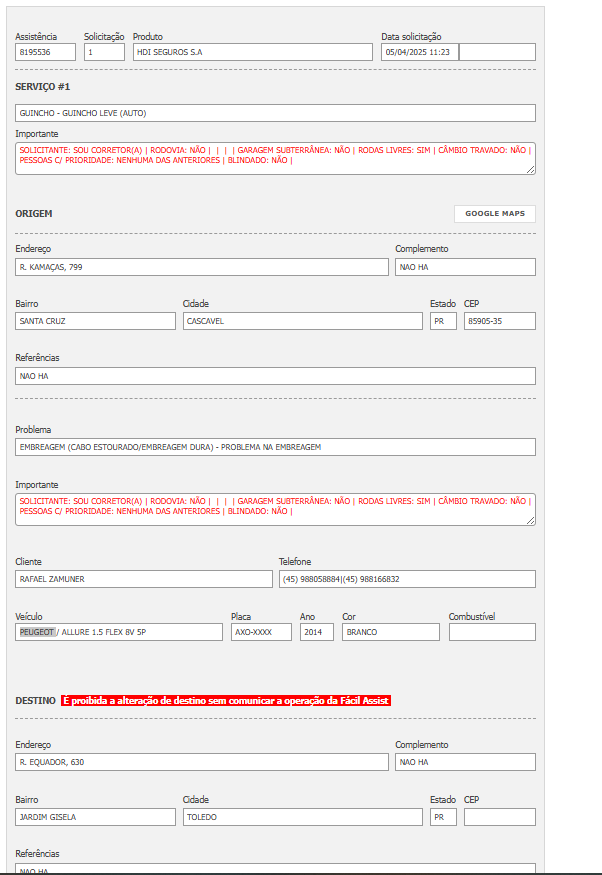Click the ORIGEM section heading

33,214
